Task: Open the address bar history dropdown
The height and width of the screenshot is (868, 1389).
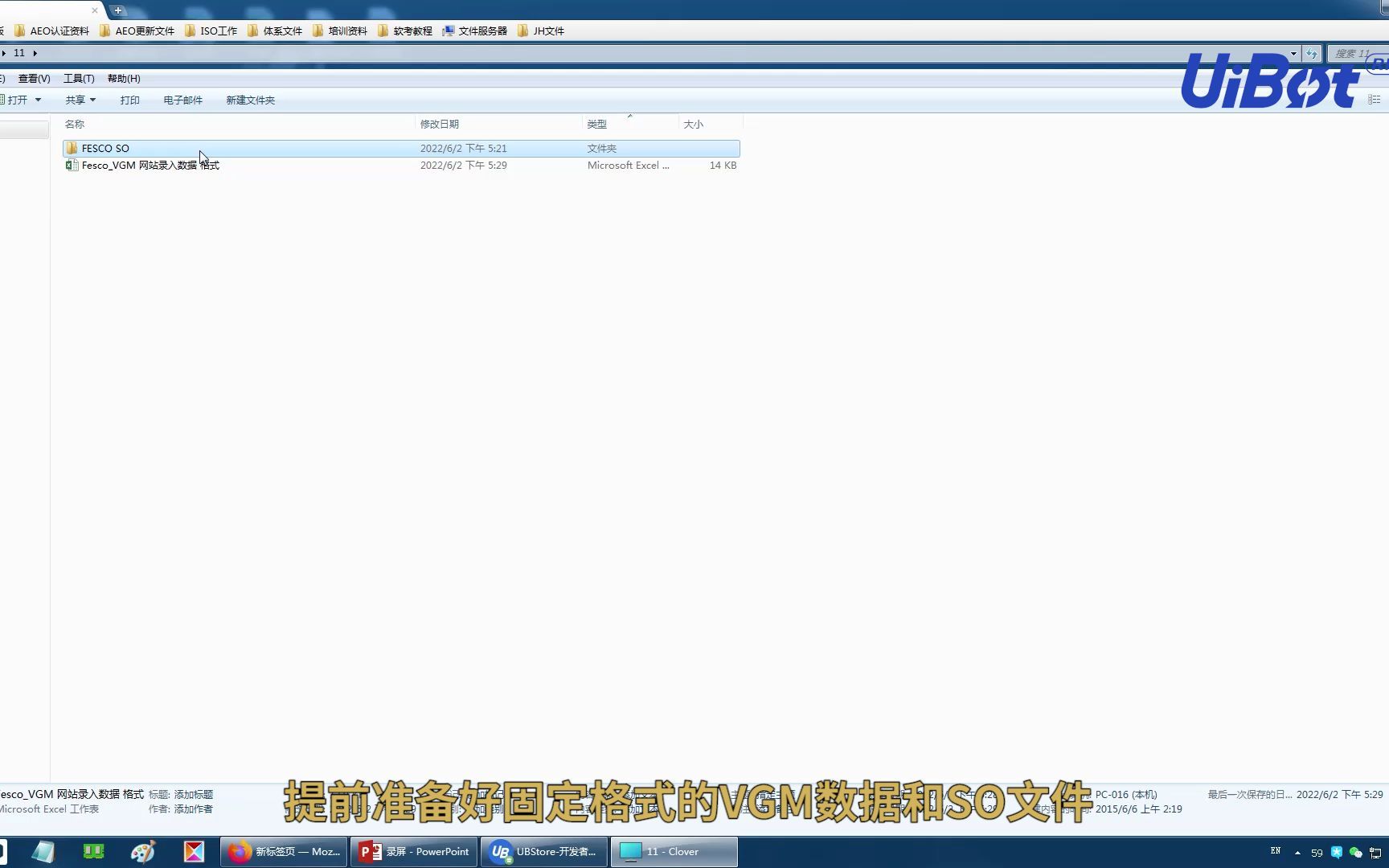Action: pyautogui.click(x=1293, y=53)
